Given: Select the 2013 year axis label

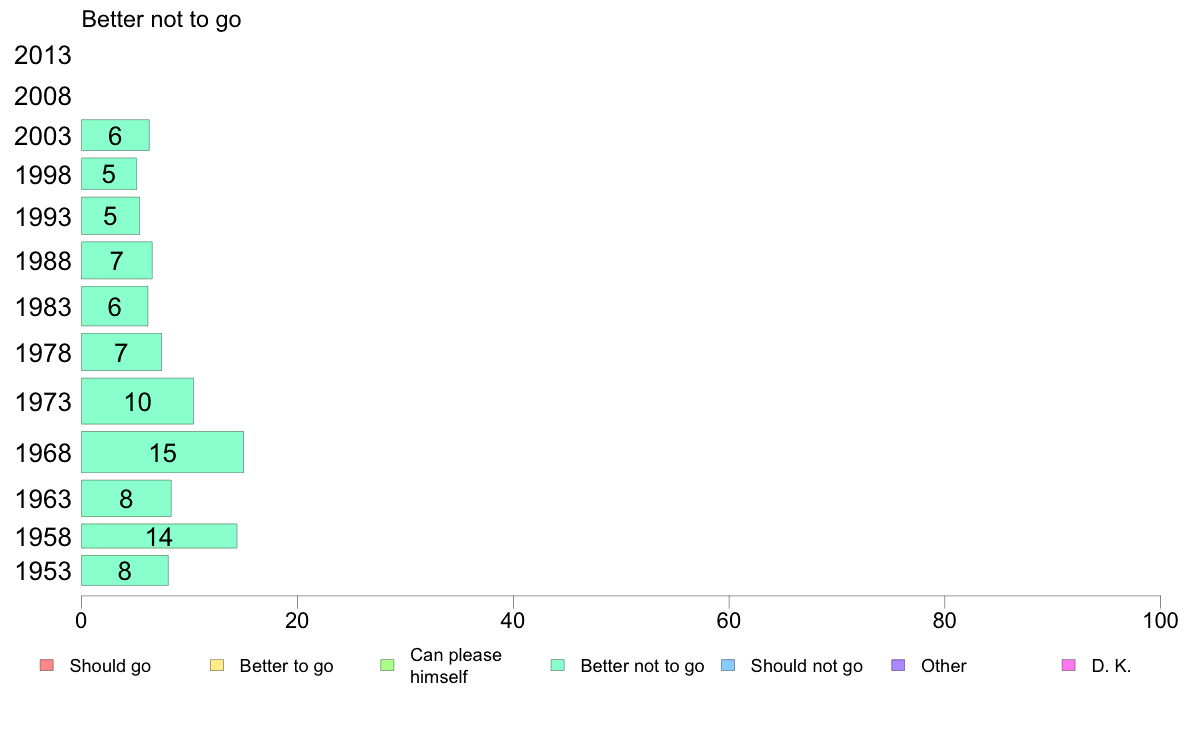Looking at the screenshot, I should pos(42,55).
